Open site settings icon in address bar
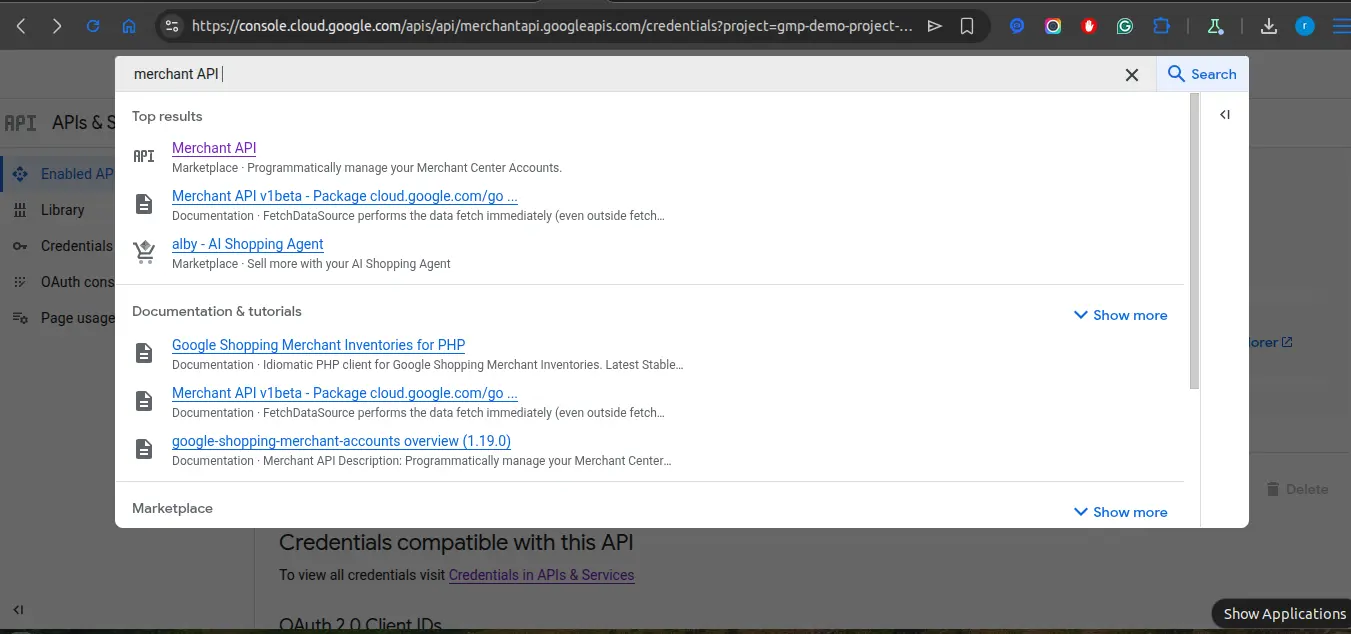This screenshot has height=634, width=1351. pos(171,26)
